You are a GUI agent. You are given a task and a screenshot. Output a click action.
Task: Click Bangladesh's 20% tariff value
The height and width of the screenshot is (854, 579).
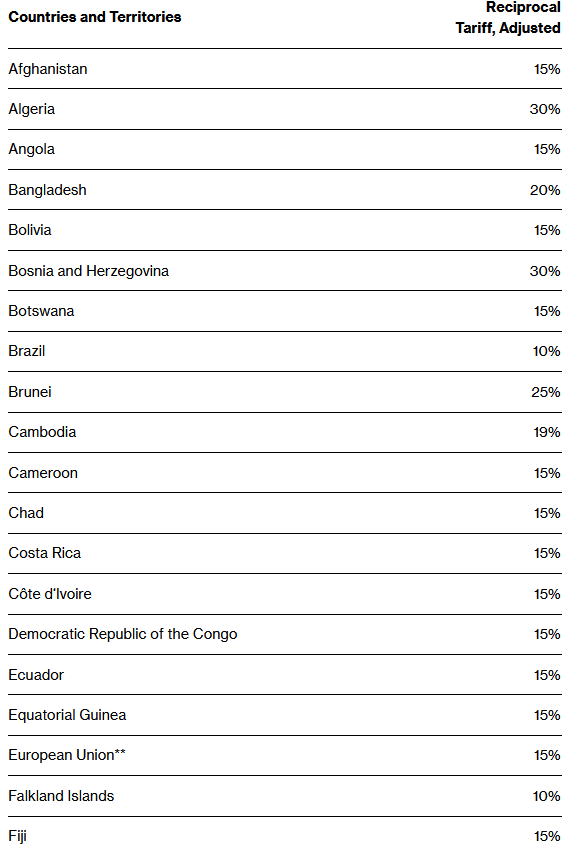[x=545, y=190]
